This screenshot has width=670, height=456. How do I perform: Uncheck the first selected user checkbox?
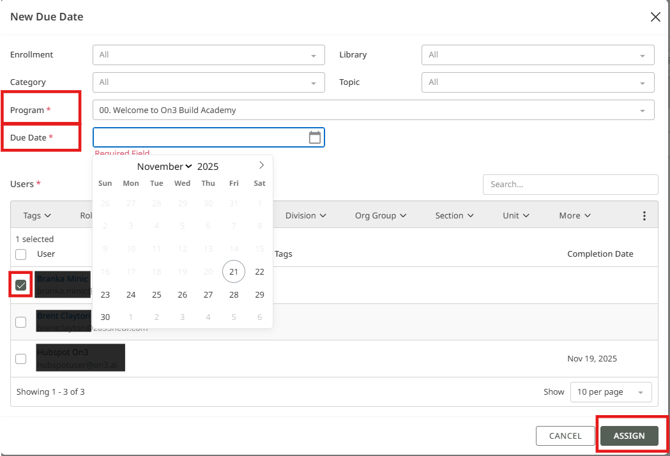pos(21,285)
